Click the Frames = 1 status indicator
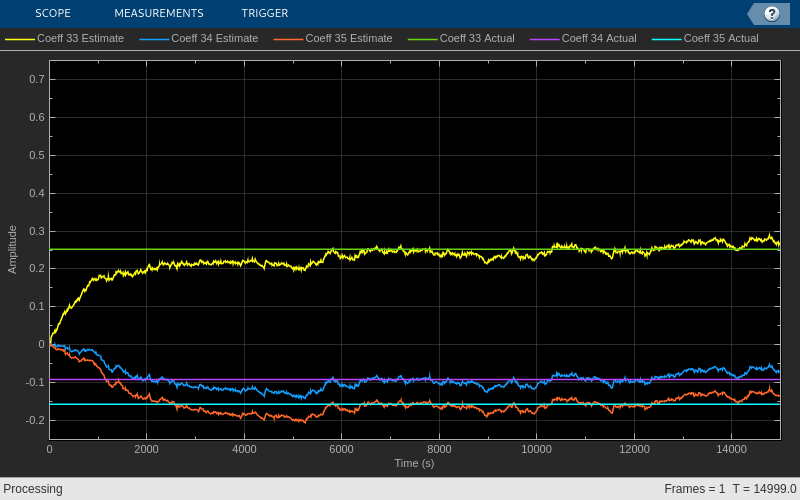This screenshot has width=800, height=500. pos(694,489)
